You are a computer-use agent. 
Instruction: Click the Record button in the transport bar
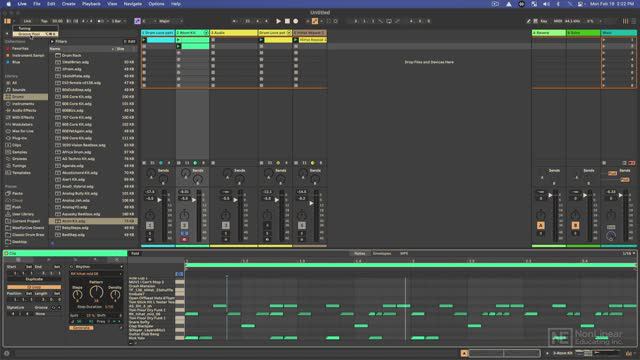point(296,21)
